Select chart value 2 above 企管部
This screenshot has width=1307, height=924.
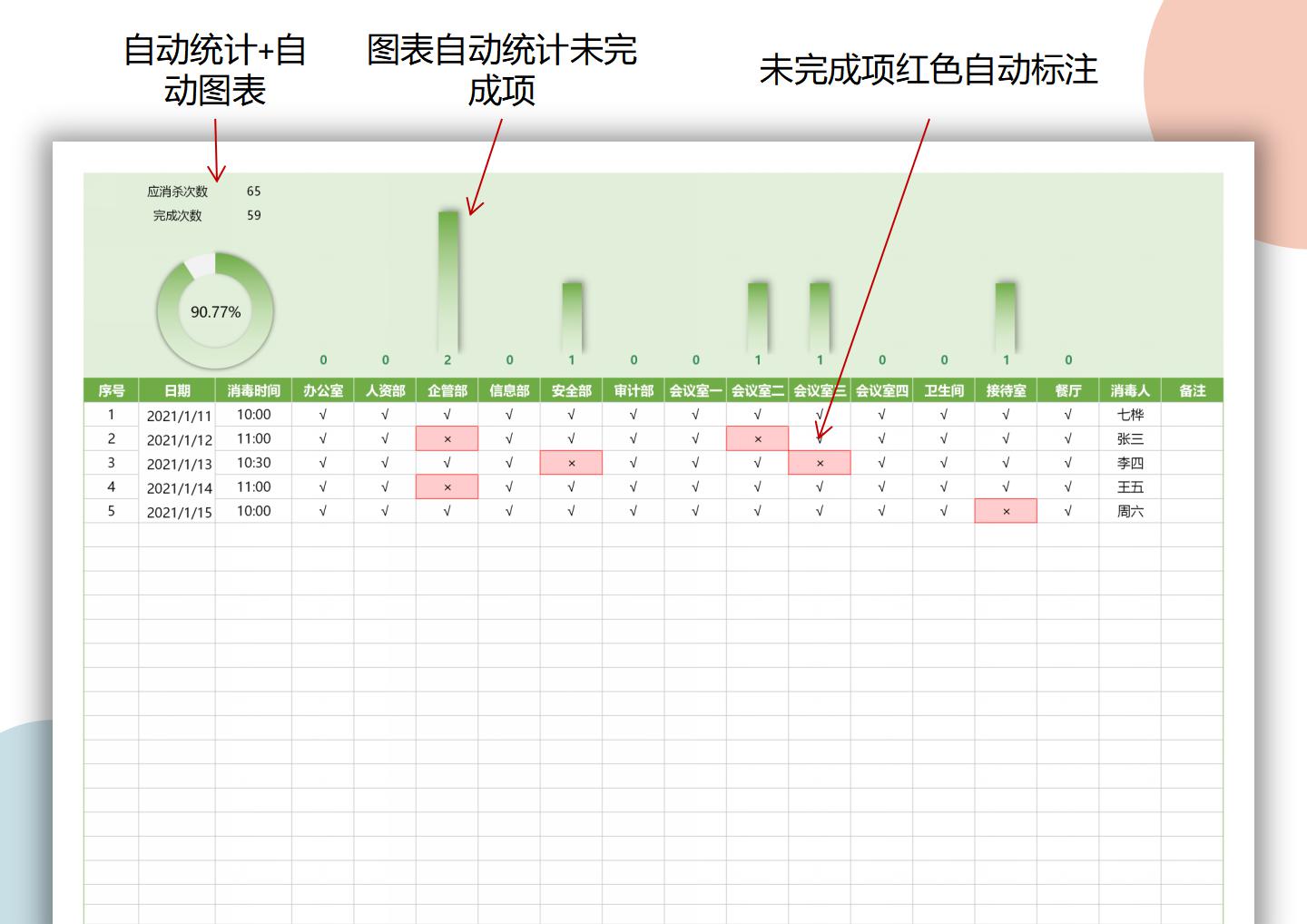447,360
